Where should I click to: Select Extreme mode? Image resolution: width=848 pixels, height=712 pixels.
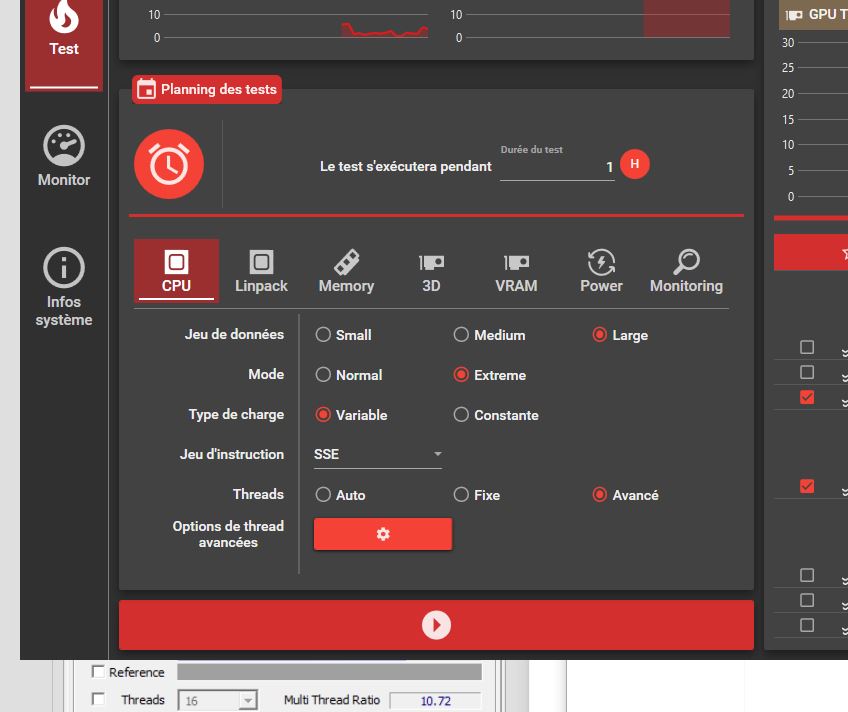[489, 375]
